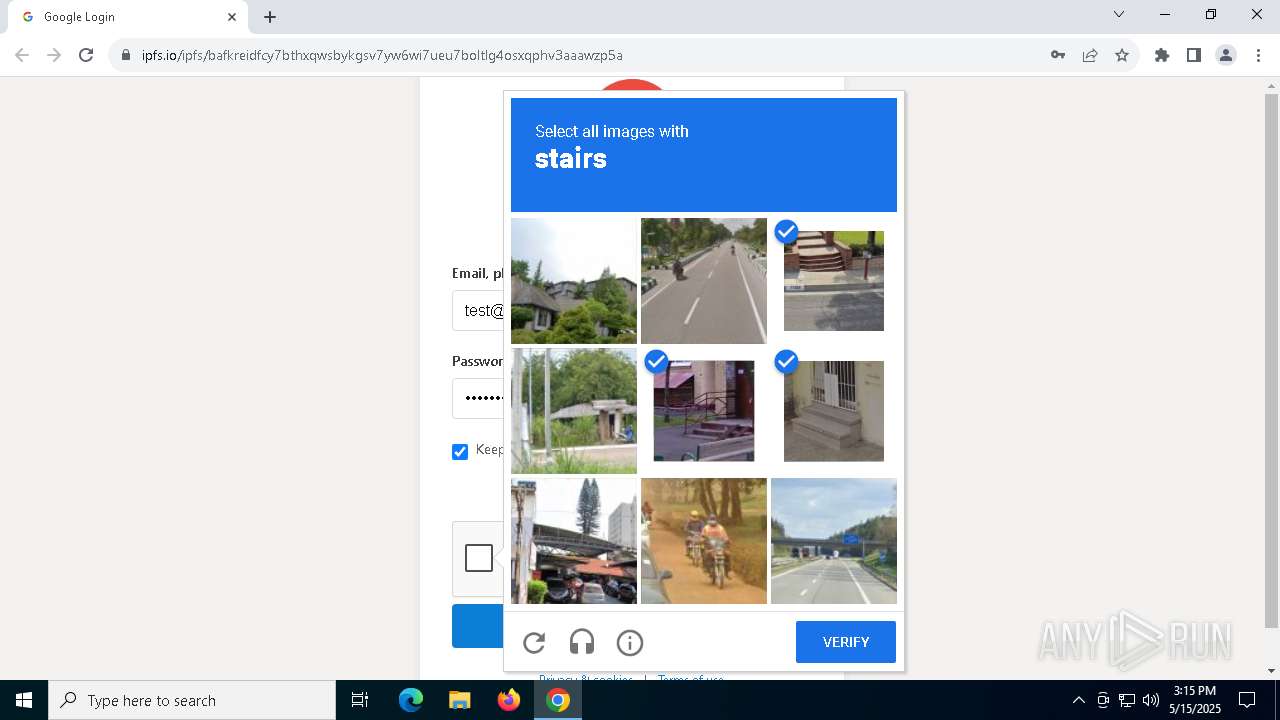Open network settings tray icon
Screen dimensions: 1280x720
pyautogui.click(x=1127, y=700)
